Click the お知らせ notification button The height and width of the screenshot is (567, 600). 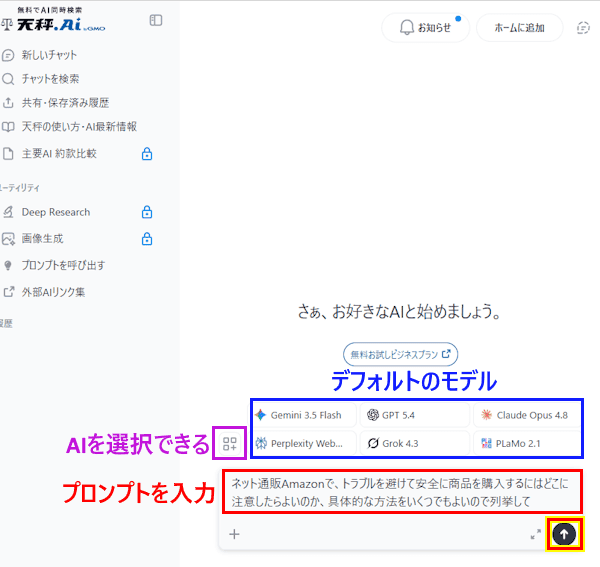pyautogui.click(x=425, y=28)
